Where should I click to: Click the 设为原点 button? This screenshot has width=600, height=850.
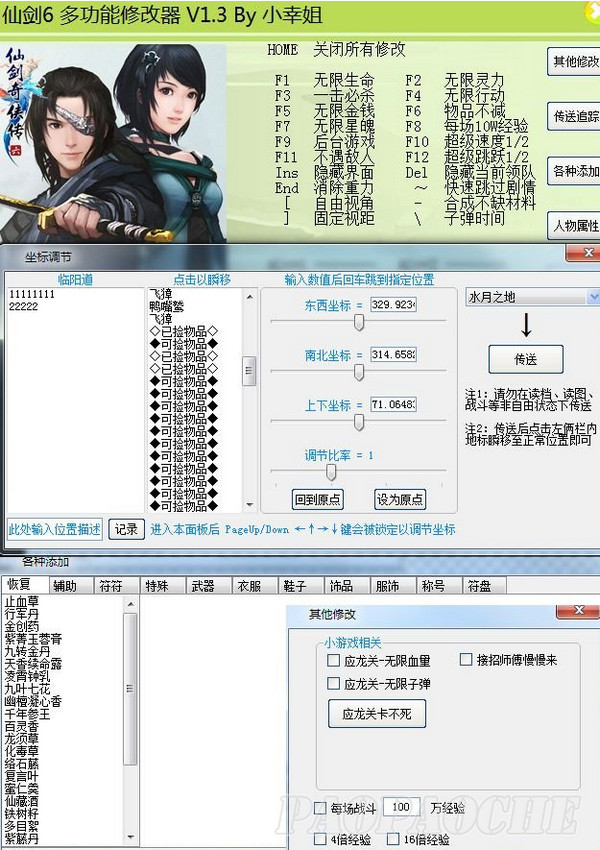click(x=400, y=499)
